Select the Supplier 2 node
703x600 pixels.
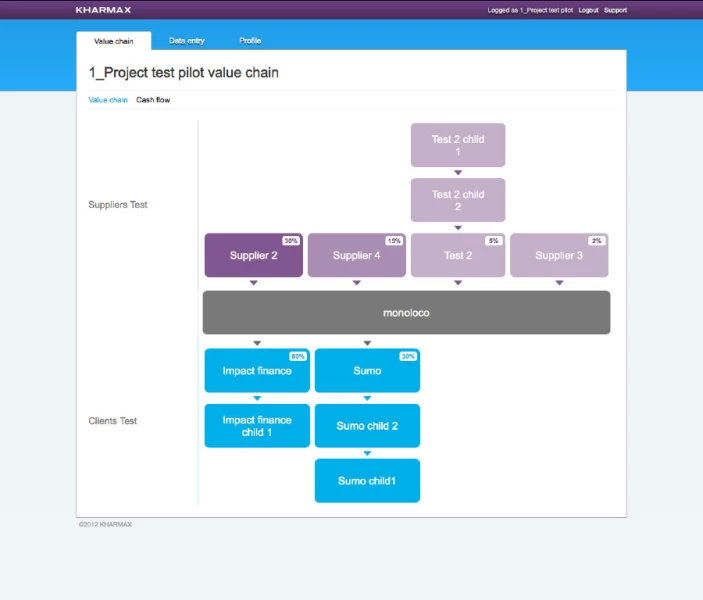click(x=253, y=256)
